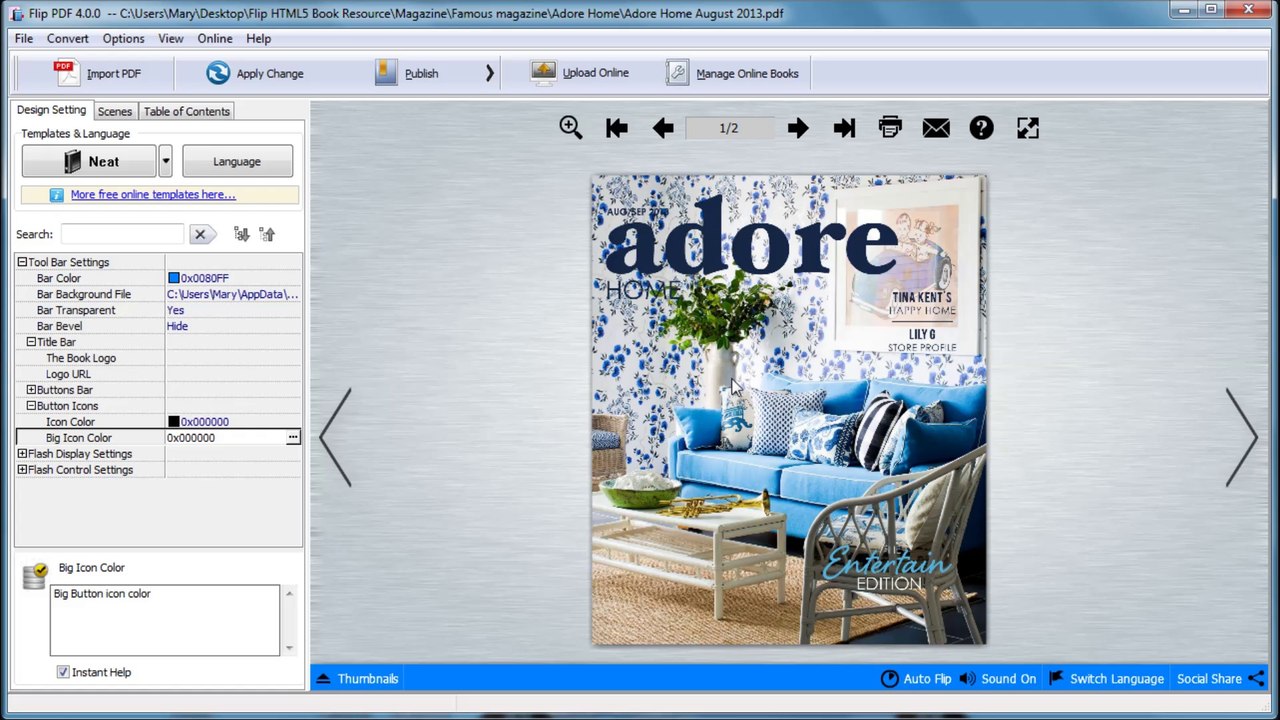Select the Design Setting tab

(52, 110)
